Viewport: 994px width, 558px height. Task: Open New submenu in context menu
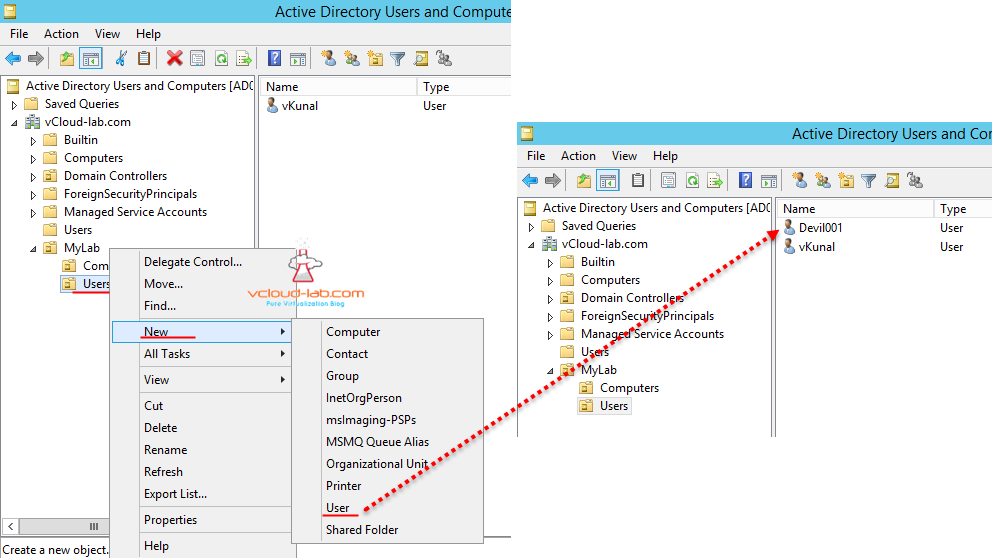pos(202,332)
